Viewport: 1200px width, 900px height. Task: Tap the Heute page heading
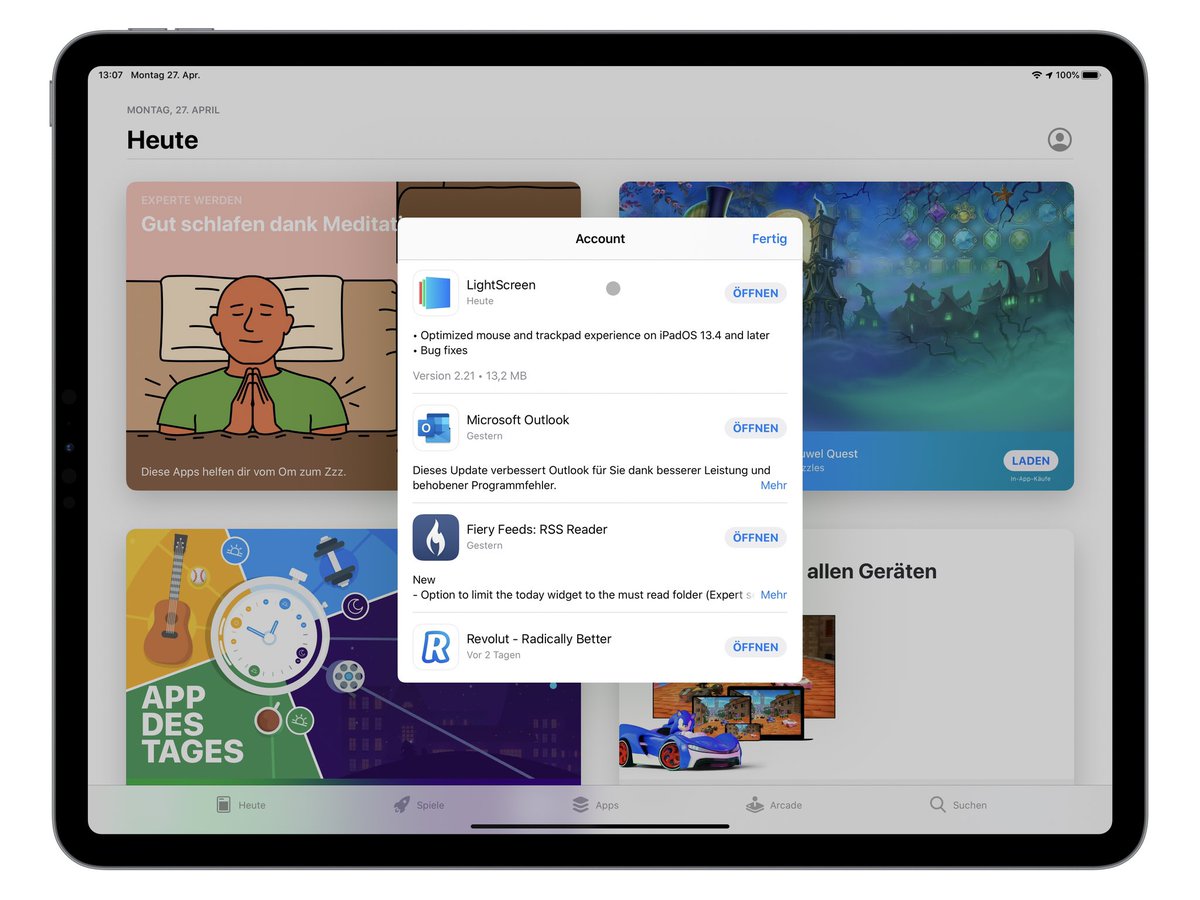(x=162, y=140)
